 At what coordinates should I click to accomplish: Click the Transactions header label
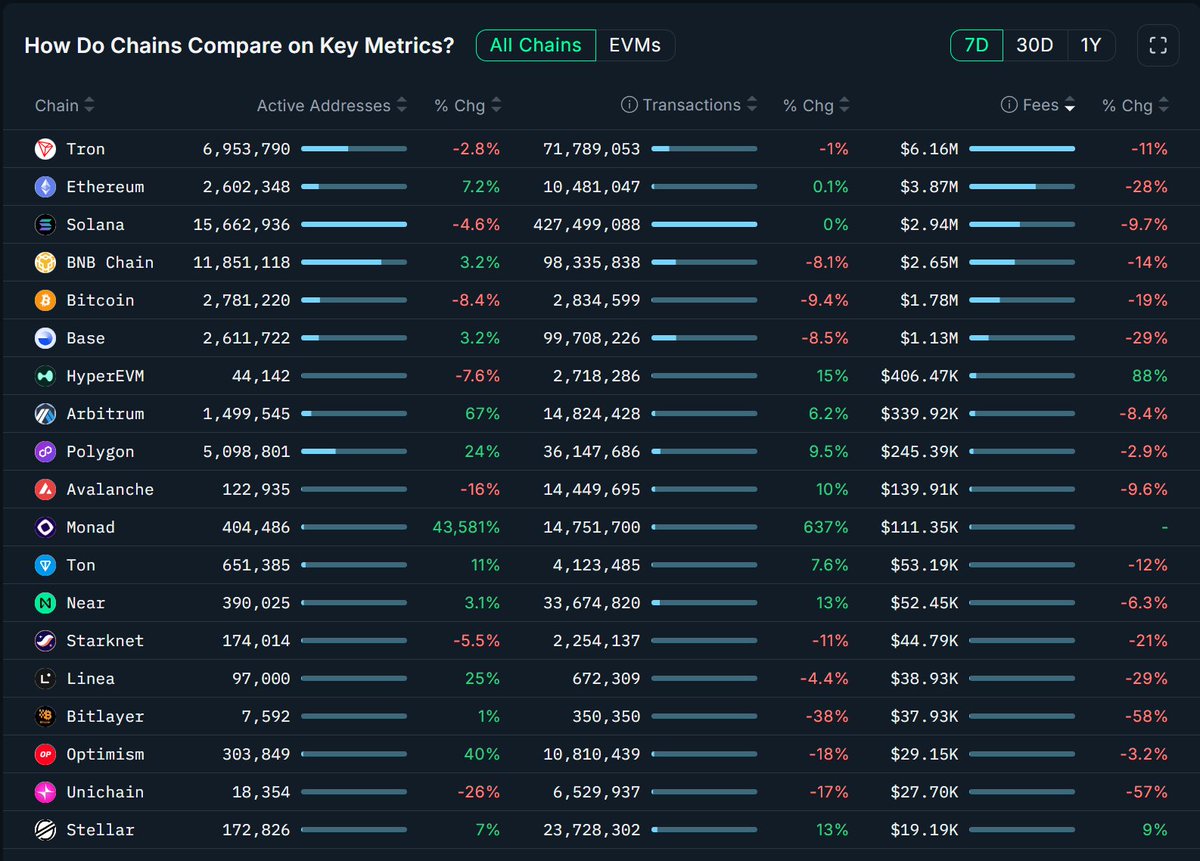[x=692, y=105]
